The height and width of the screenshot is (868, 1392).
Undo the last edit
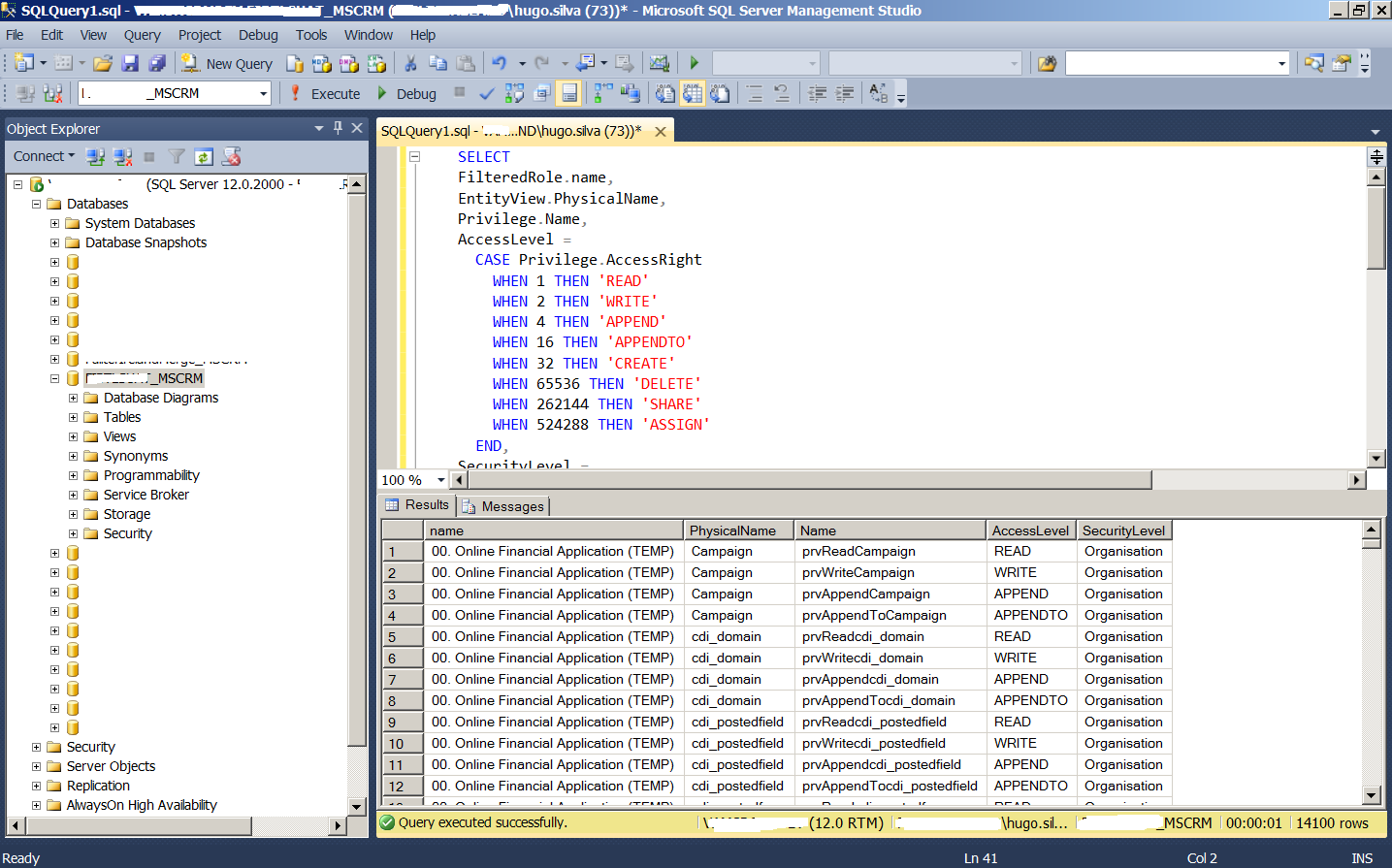tap(500, 63)
